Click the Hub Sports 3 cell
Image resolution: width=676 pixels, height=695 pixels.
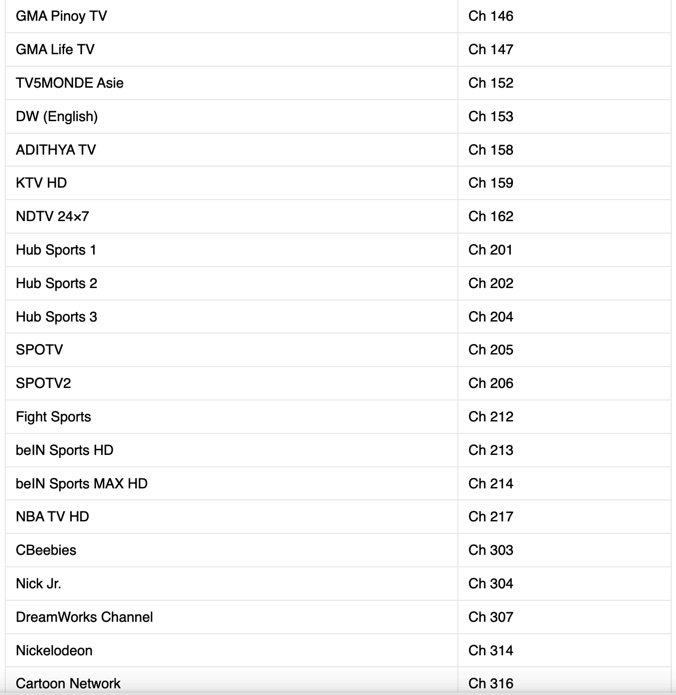pos(231,317)
